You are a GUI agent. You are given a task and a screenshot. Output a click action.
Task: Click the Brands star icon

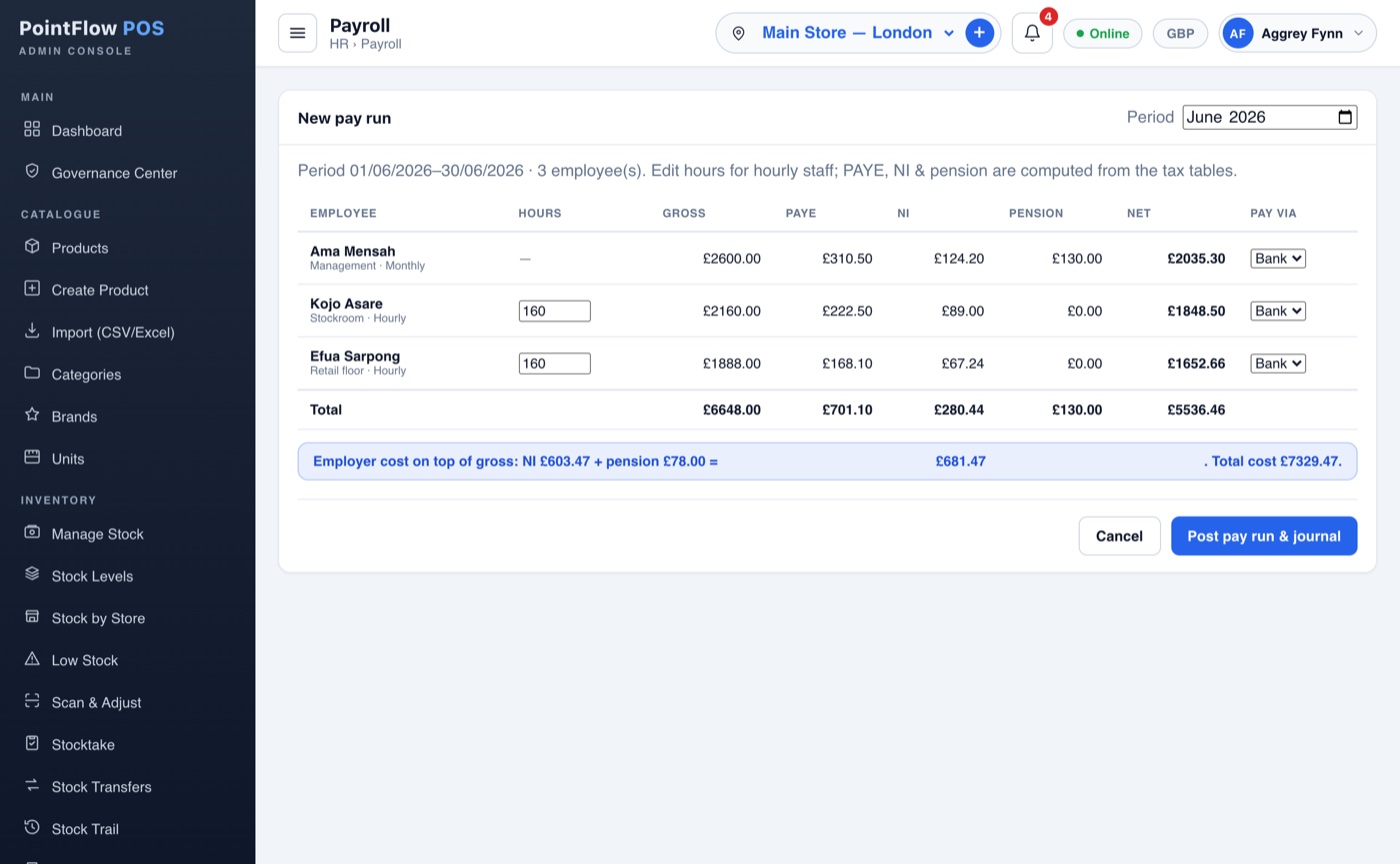[x=32, y=415]
